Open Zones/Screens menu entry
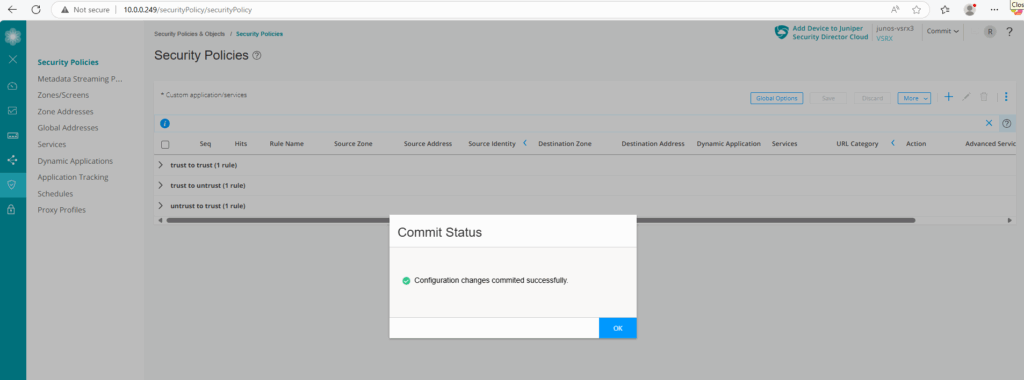 (x=63, y=95)
